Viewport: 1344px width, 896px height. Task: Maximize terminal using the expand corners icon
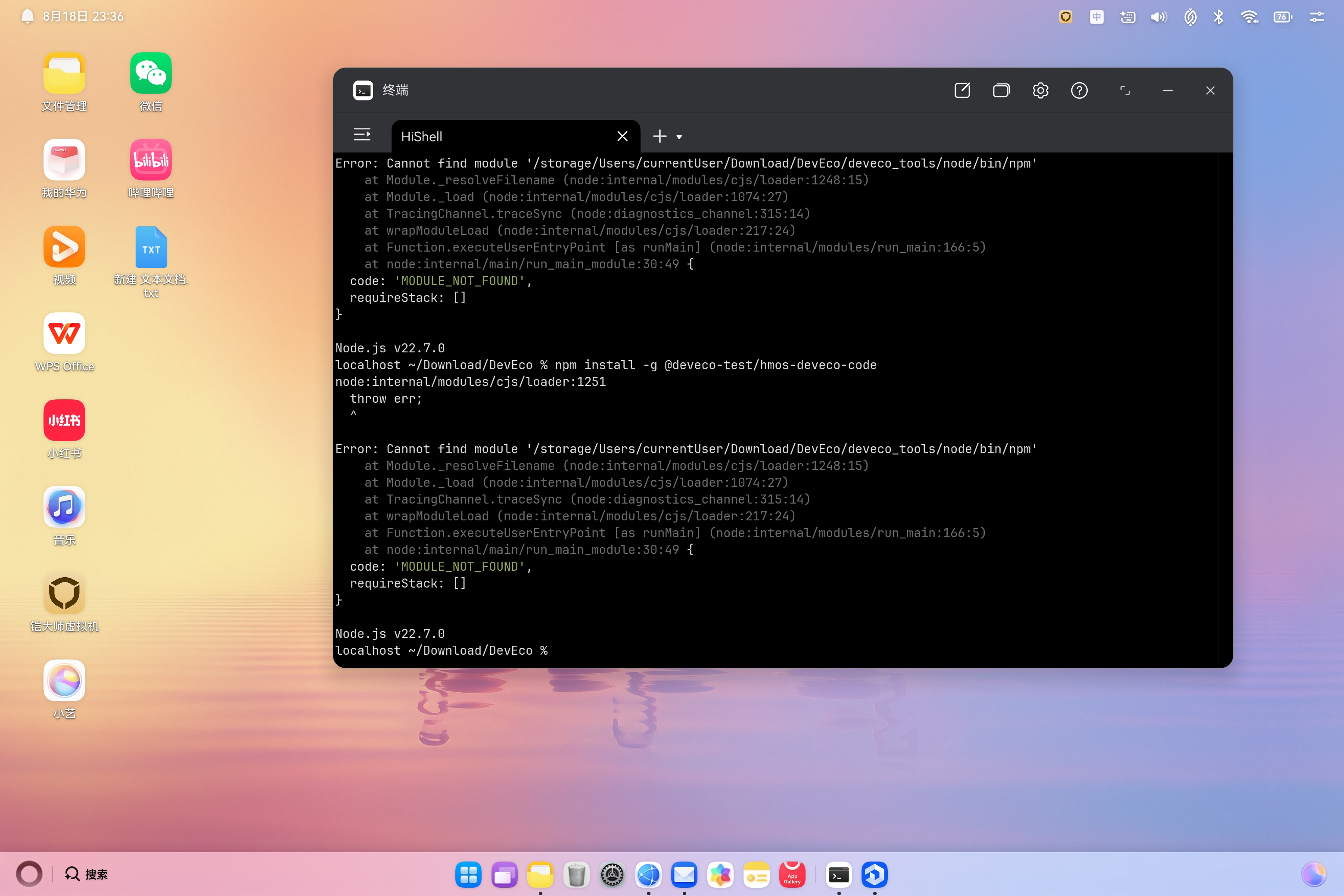coord(1125,90)
